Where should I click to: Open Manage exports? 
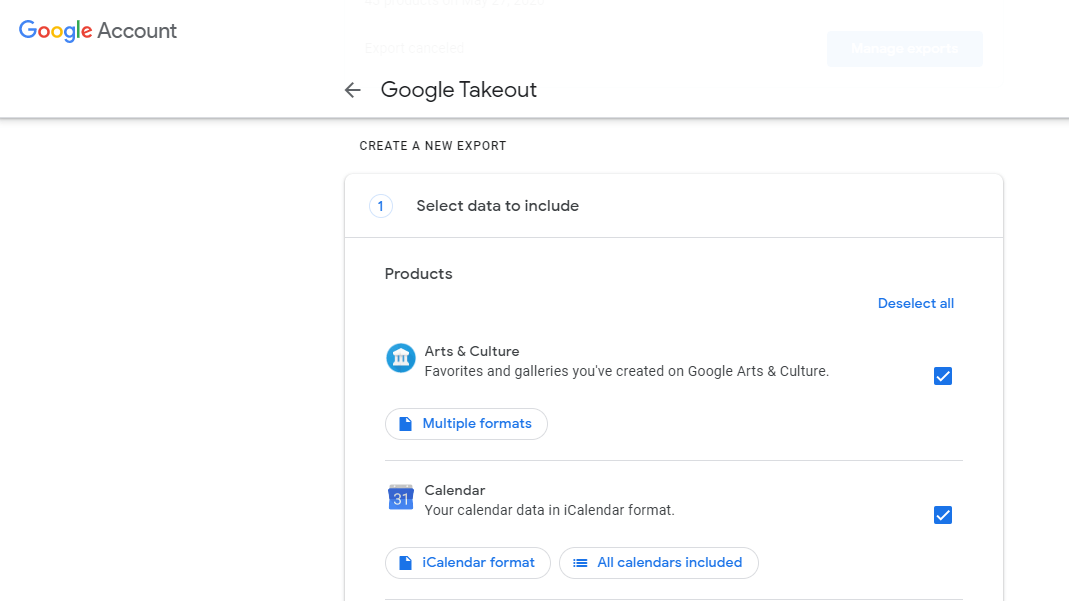coord(903,48)
